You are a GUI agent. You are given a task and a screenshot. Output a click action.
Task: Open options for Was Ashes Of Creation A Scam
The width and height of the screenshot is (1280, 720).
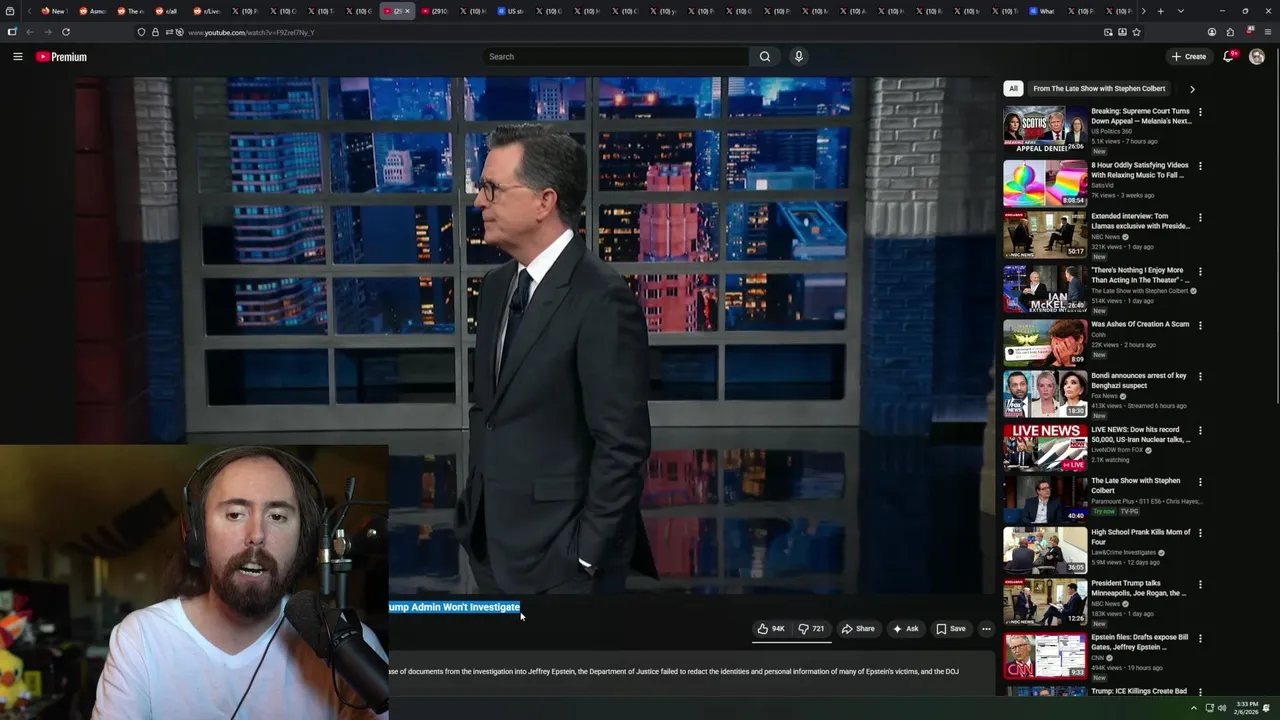tap(1200, 325)
